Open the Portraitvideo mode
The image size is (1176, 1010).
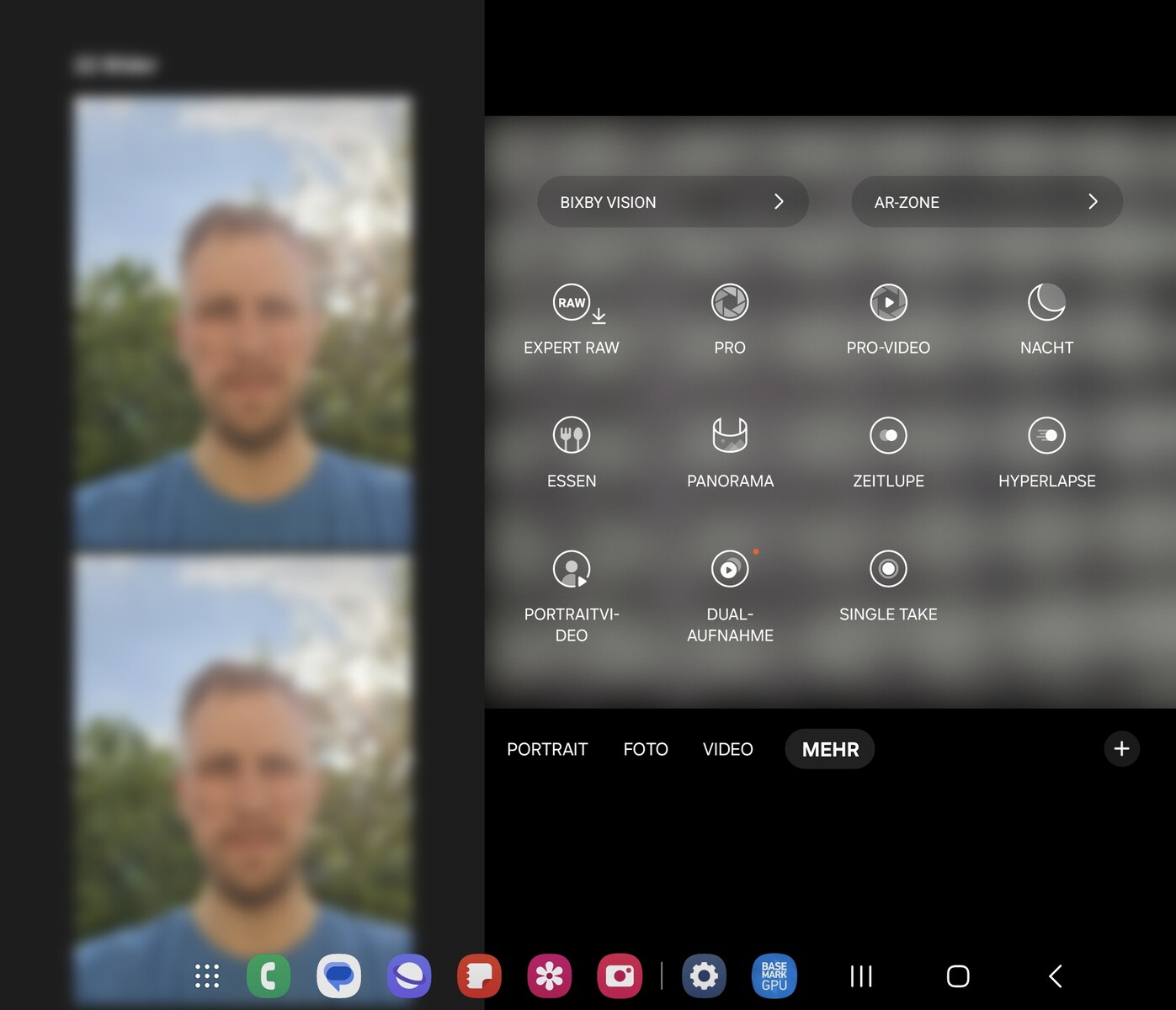coord(572,597)
